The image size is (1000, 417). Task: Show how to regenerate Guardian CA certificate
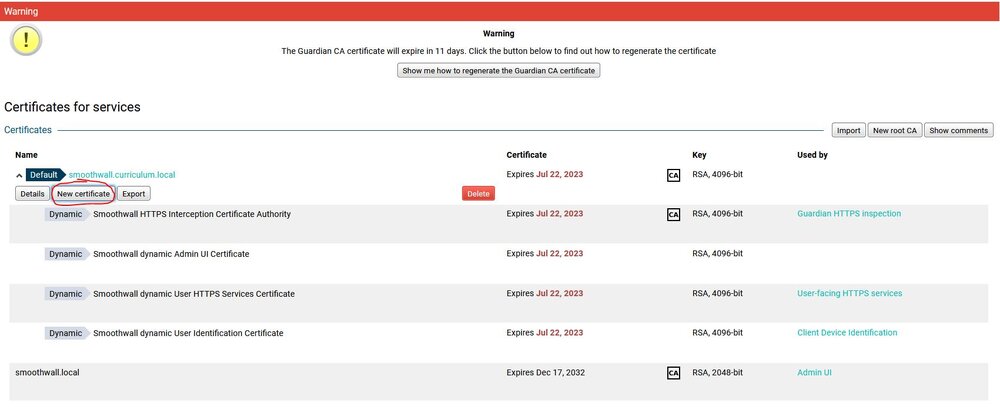coord(498,71)
